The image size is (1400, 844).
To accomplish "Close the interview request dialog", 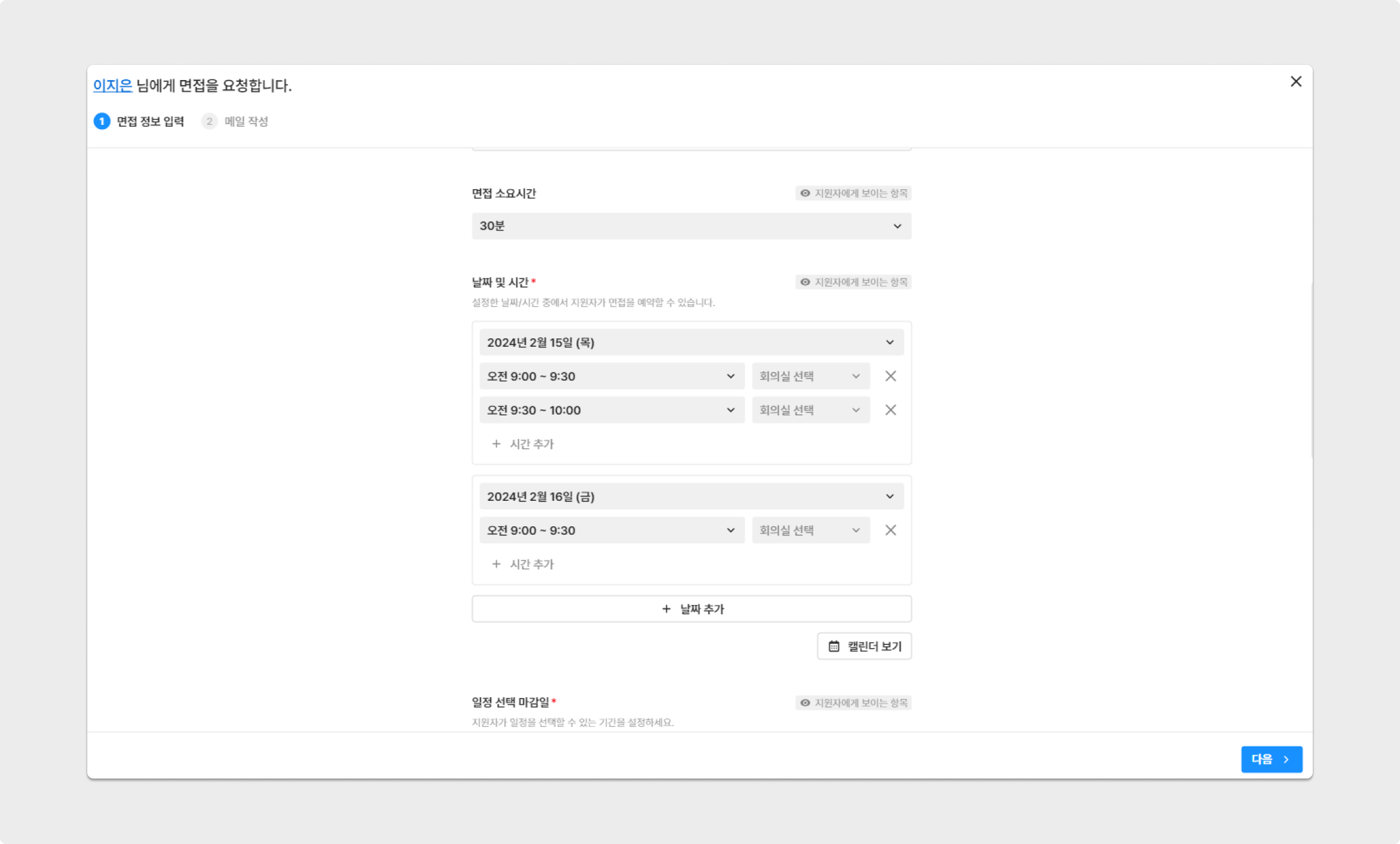I will pyautogui.click(x=1296, y=81).
